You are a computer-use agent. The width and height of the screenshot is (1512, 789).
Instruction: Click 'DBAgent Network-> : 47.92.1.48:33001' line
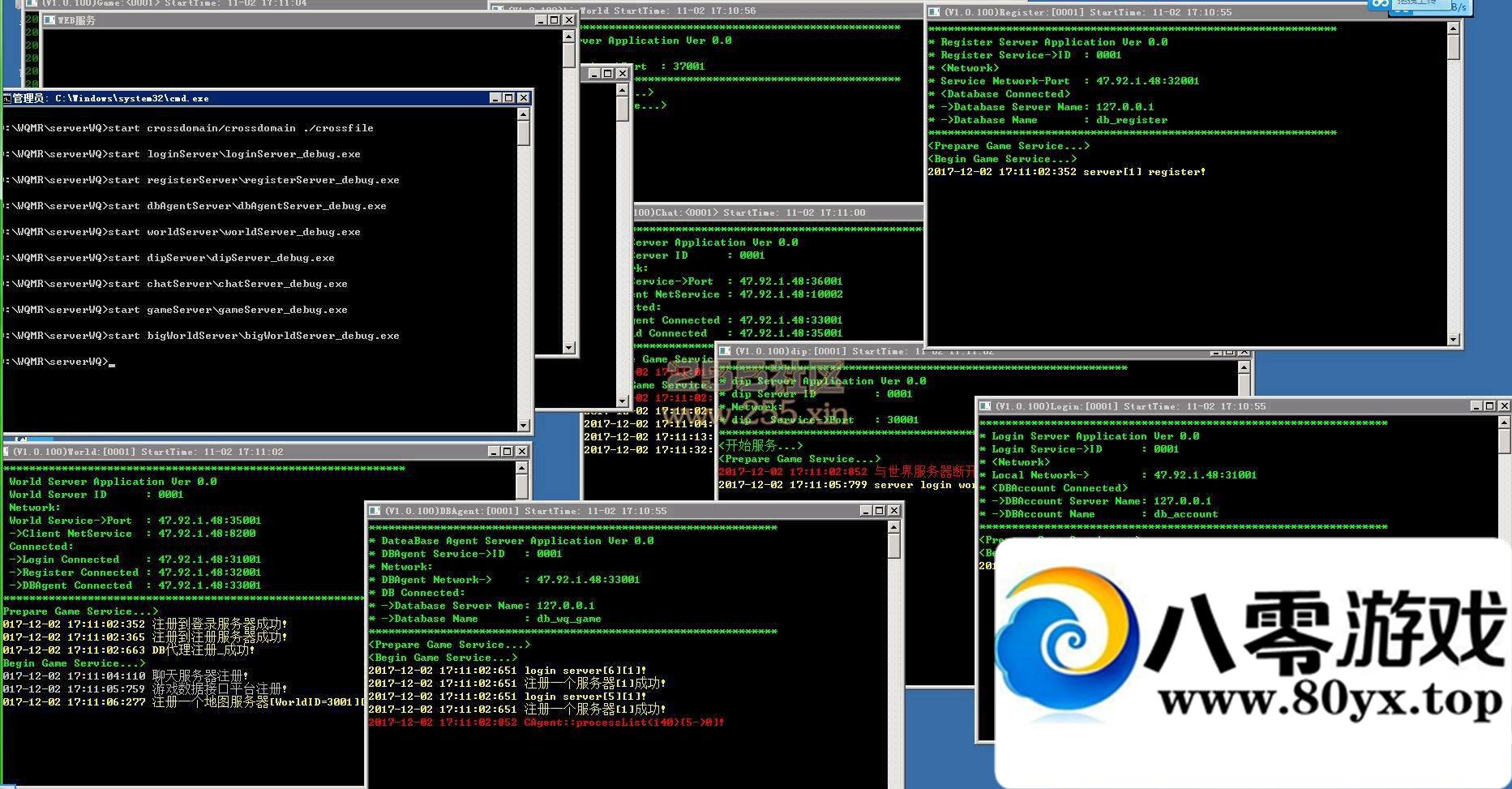point(504,580)
